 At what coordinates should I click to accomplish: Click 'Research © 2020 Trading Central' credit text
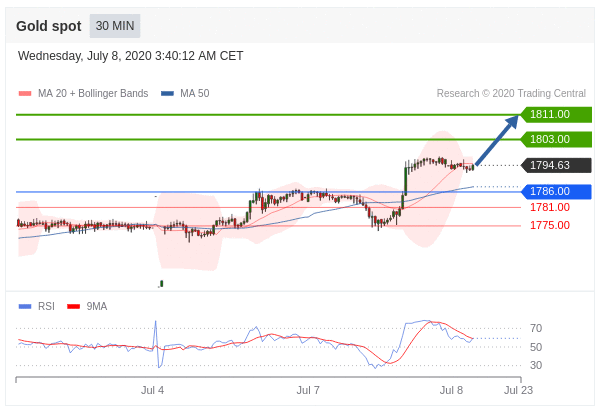pos(511,93)
